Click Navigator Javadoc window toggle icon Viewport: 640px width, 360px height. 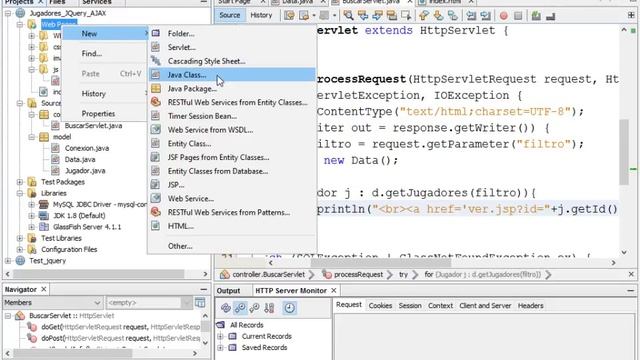(x=200, y=302)
